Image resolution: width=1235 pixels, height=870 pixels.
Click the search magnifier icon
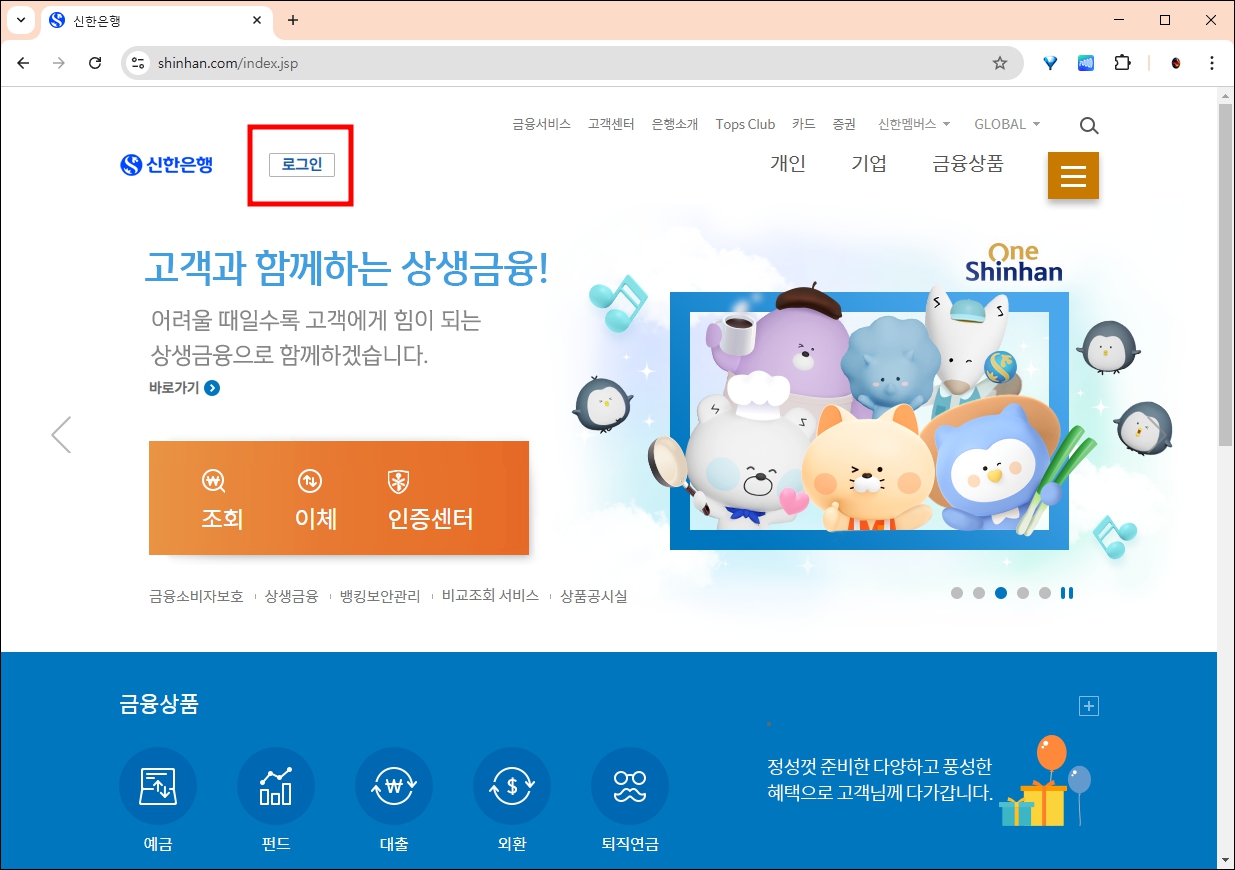tap(1088, 125)
